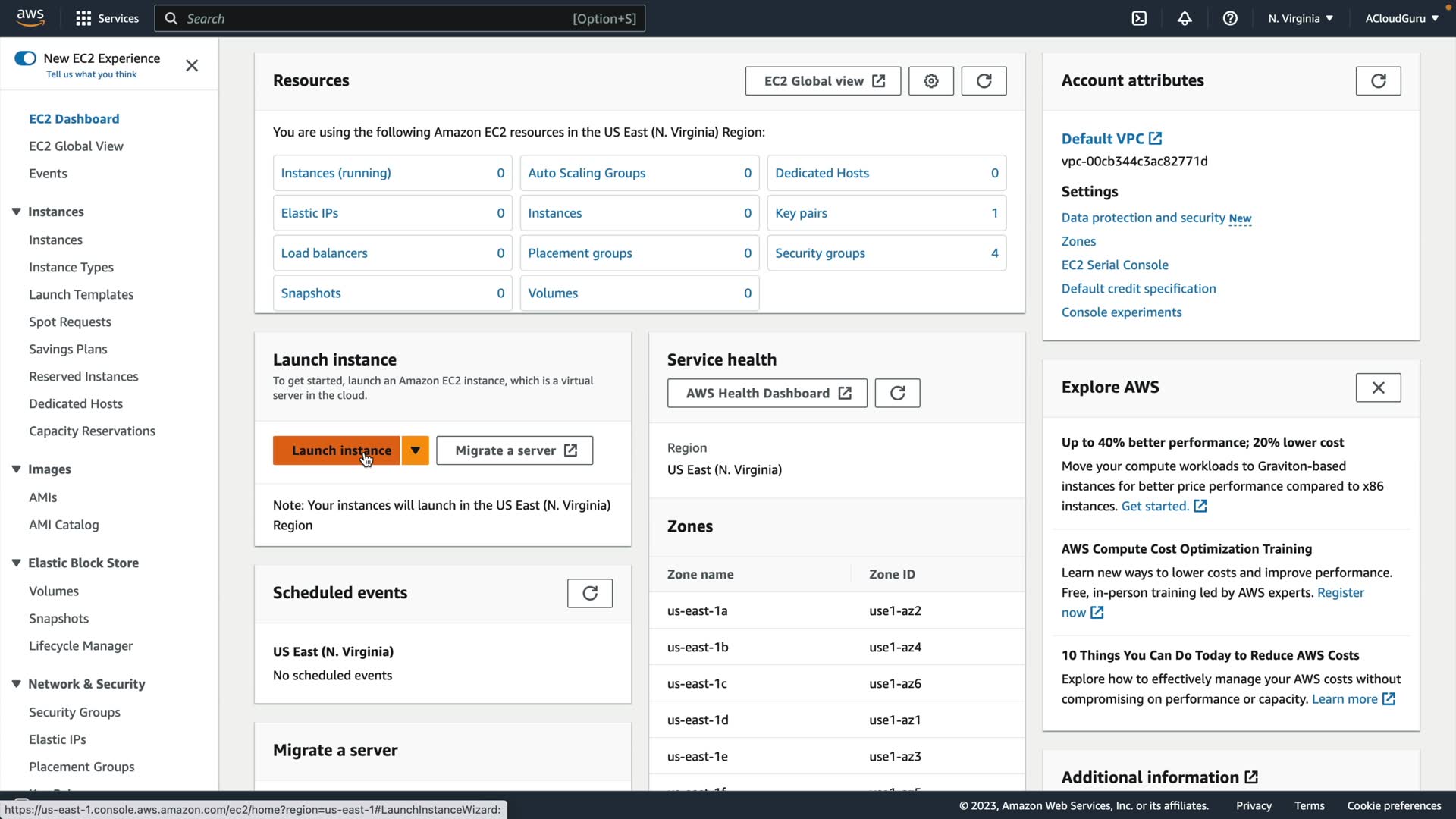Click the AWS search field
Image resolution: width=1456 pixels, height=819 pixels.
pyautogui.click(x=379, y=18)
